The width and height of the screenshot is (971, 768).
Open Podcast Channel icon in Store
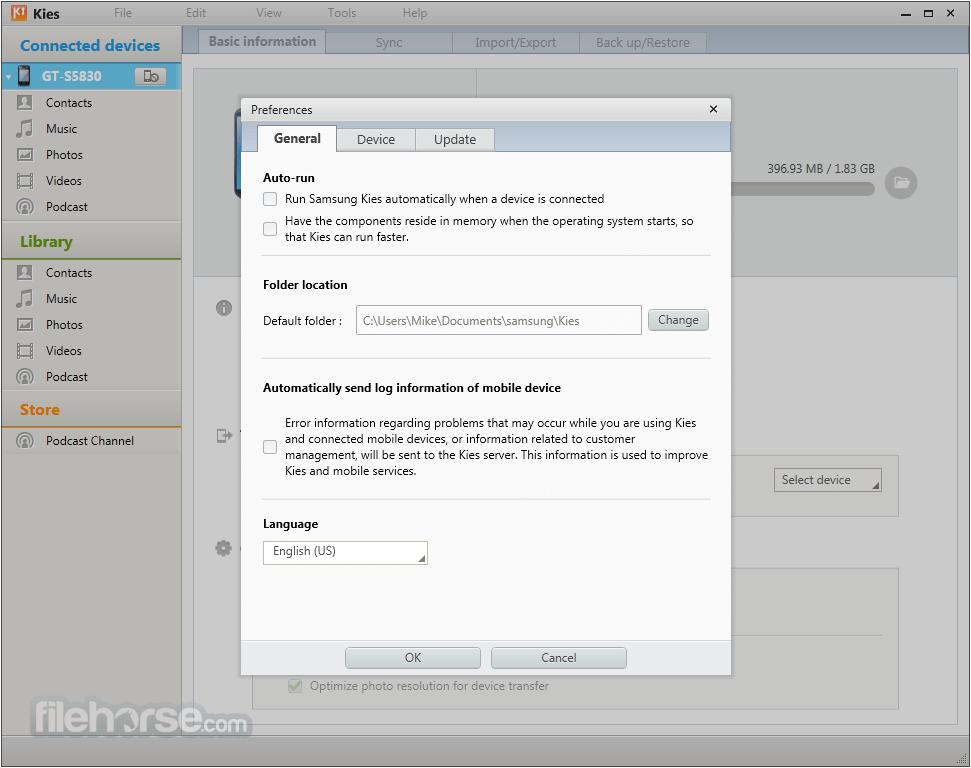click(x=25, y=441)
